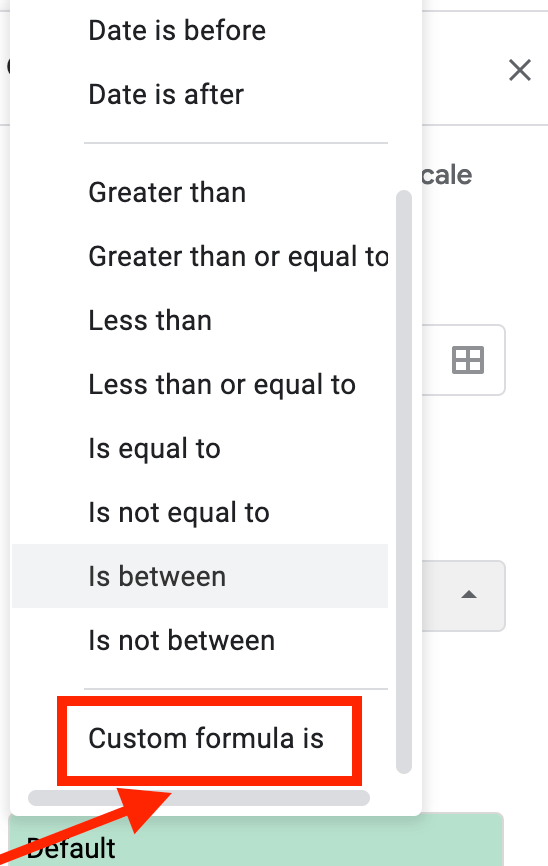Click the vertical scrollbar of the condition list
548x866 pixels.
click(x=404, y=482)
